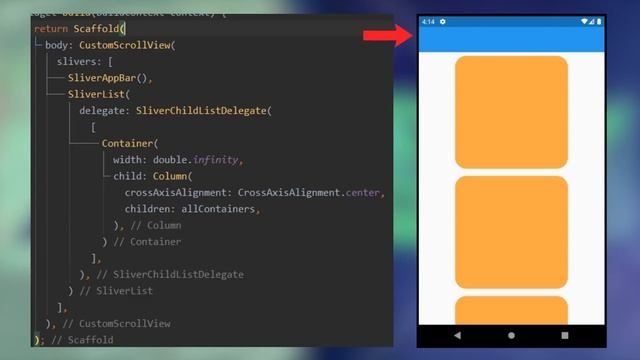Click 'Container(' widget line in code

pos(130,143)
